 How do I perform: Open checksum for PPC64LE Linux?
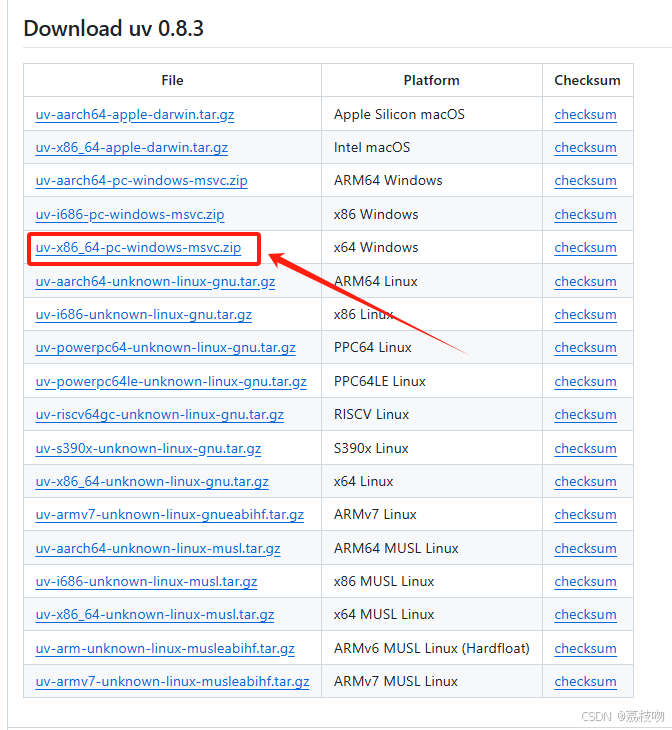(x=585, y=382)
